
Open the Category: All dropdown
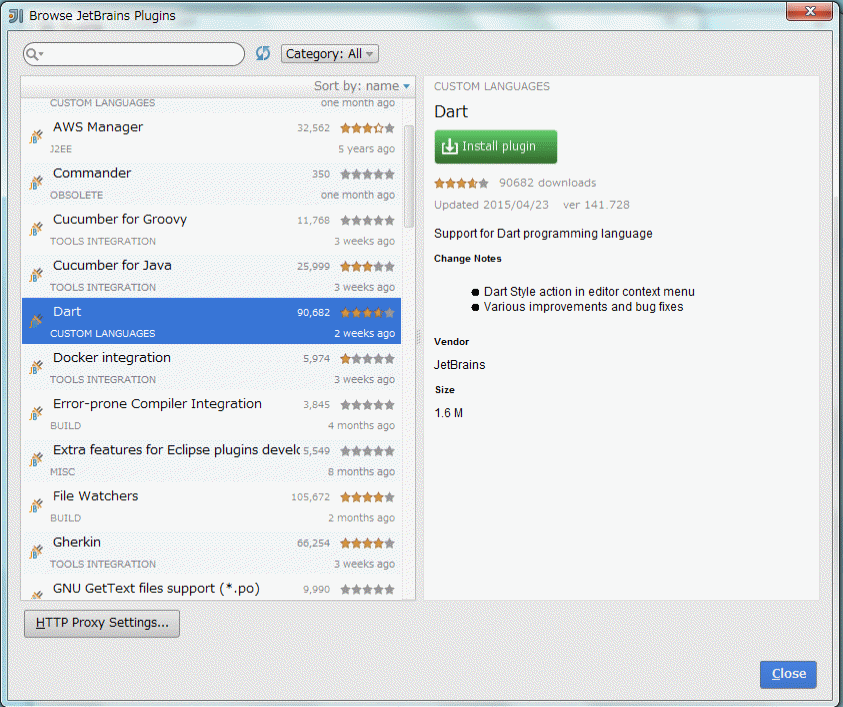[329, 54]
